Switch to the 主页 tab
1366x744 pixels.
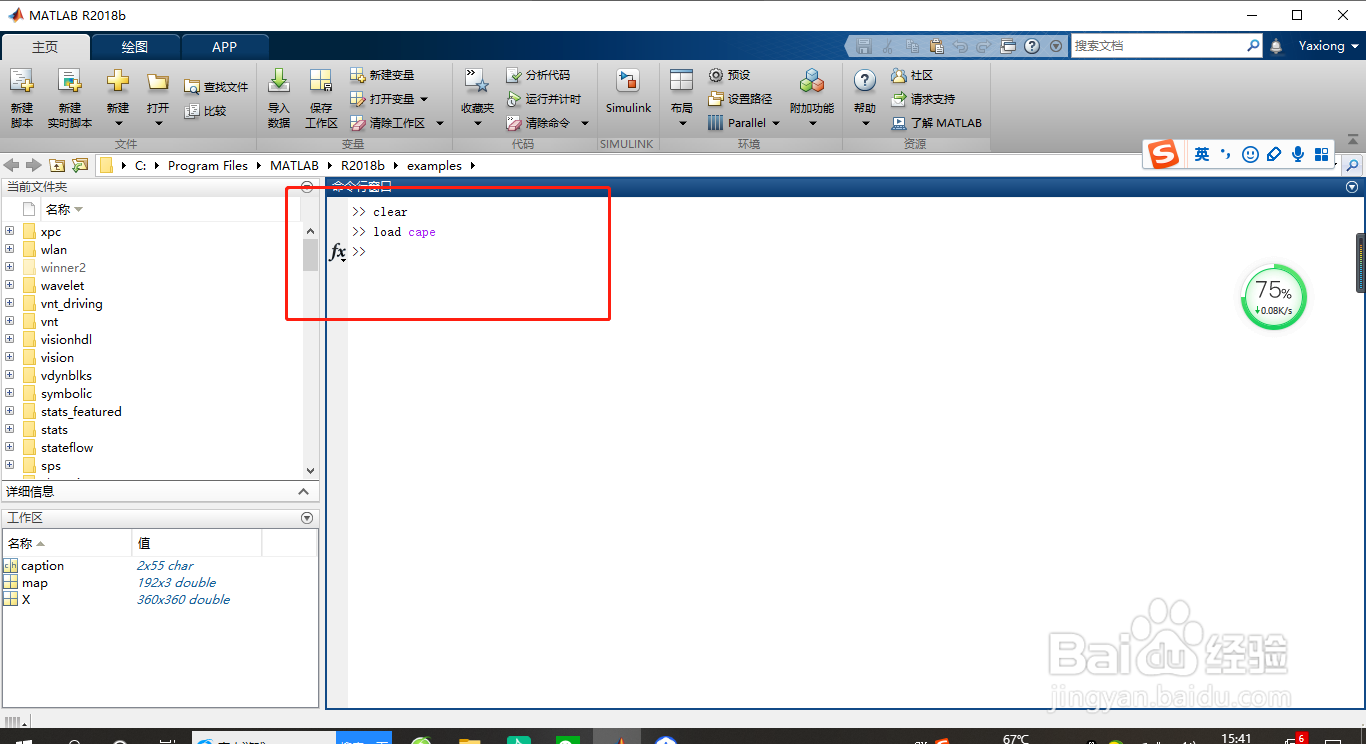click(45, 47)
